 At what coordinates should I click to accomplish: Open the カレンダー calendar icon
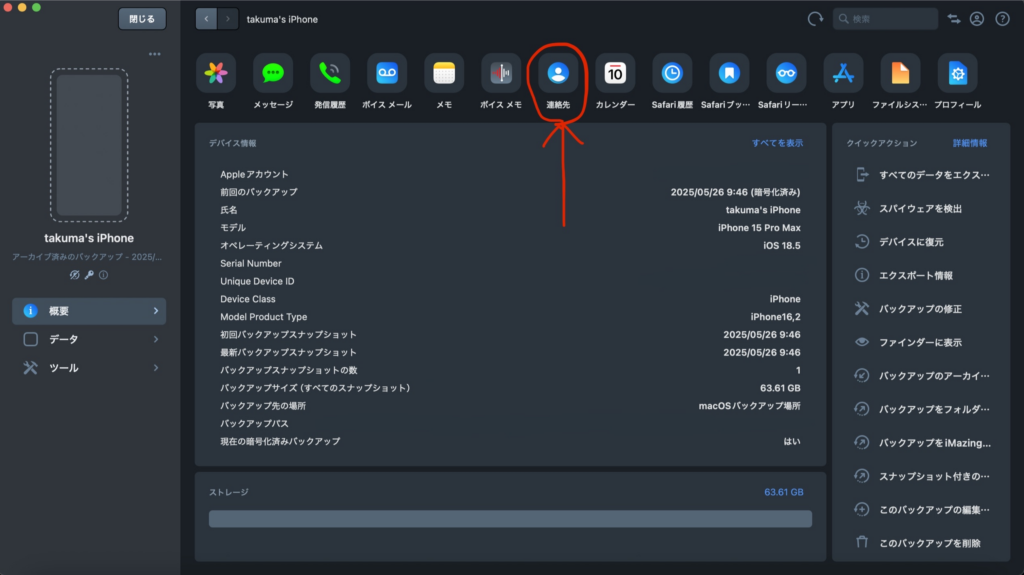[615, 73]
